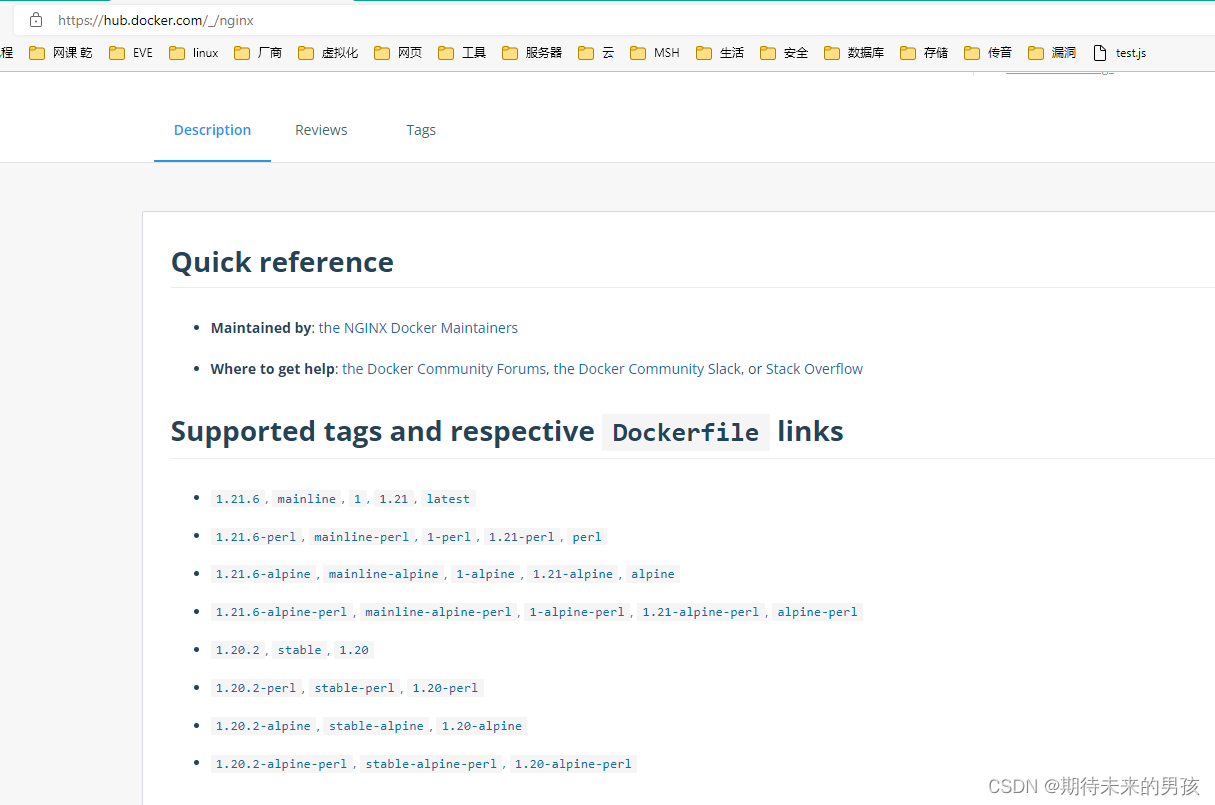Open the 虚拟化 bookmark folder
The image size is (1215, 805).
pyautogui.click(x=328, y=53)
